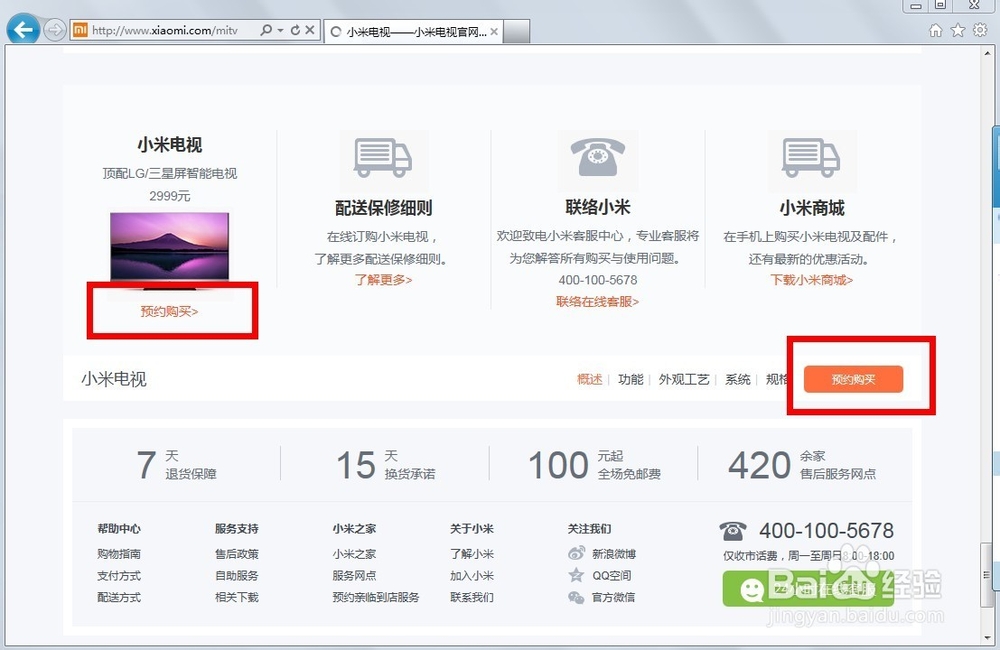Click the 15天 换货承诺 text

[x=386, y=464]
